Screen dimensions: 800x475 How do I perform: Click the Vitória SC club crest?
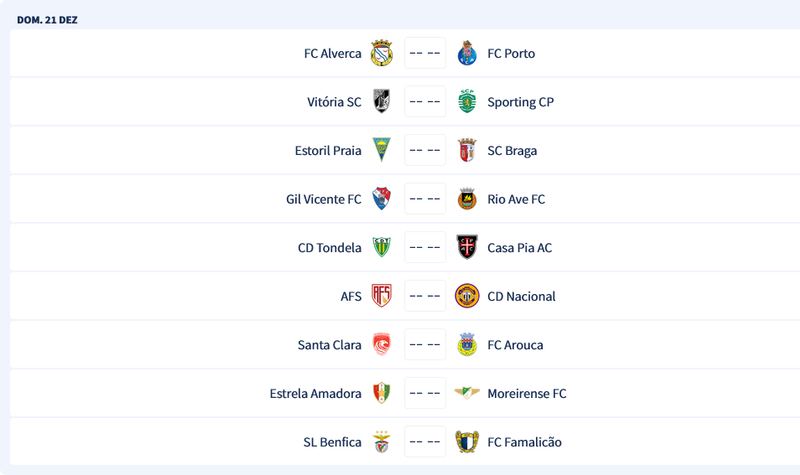381,102
